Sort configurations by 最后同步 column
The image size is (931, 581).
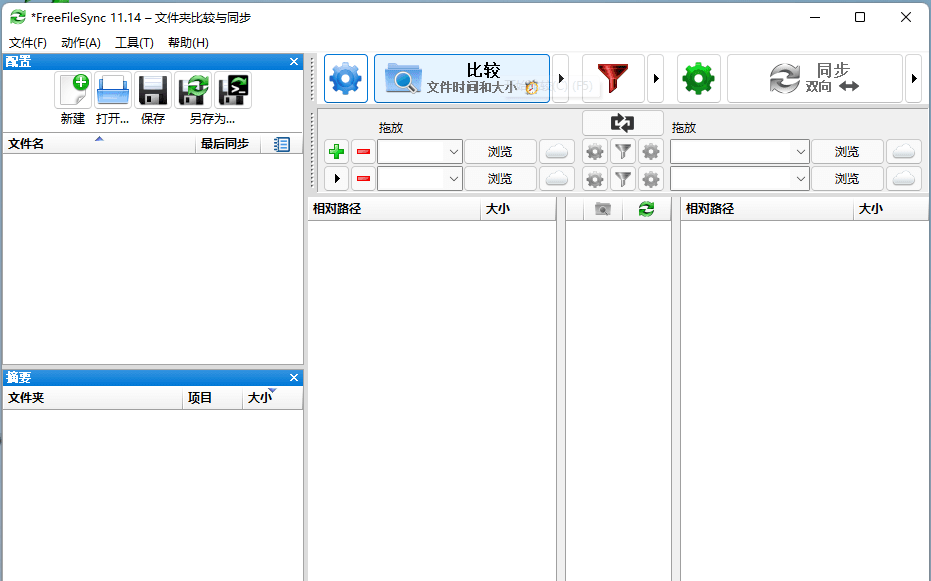point(228,144)
